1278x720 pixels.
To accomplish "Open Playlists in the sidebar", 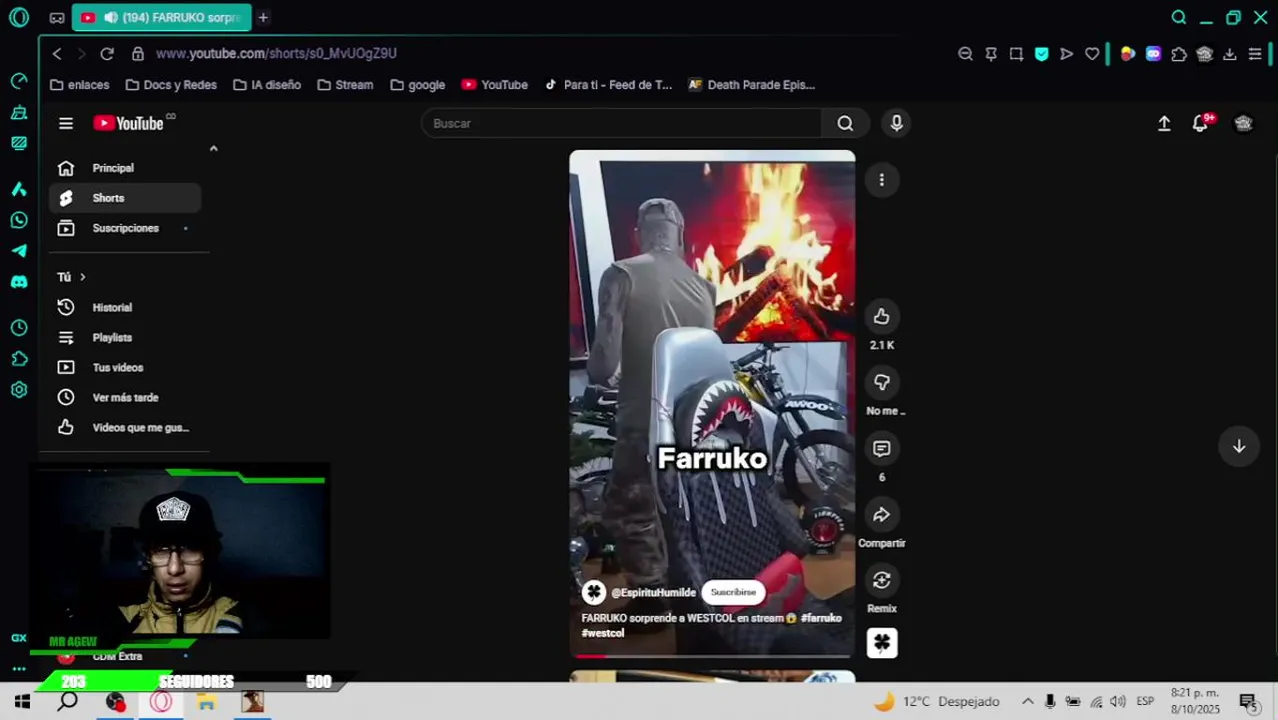I will [x=125, y=337].
